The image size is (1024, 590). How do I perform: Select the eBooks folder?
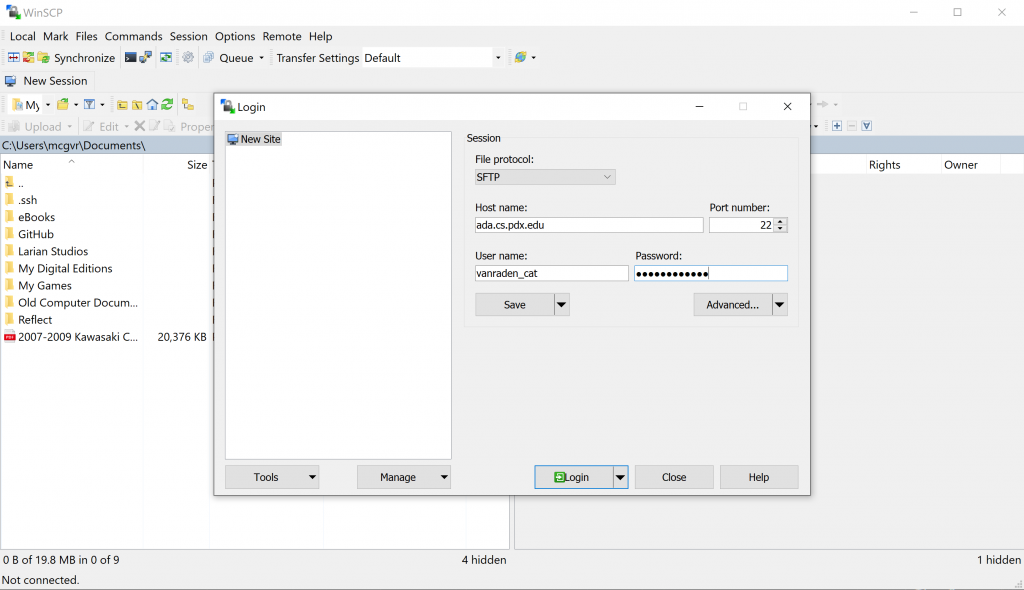[x=37, y=217]
